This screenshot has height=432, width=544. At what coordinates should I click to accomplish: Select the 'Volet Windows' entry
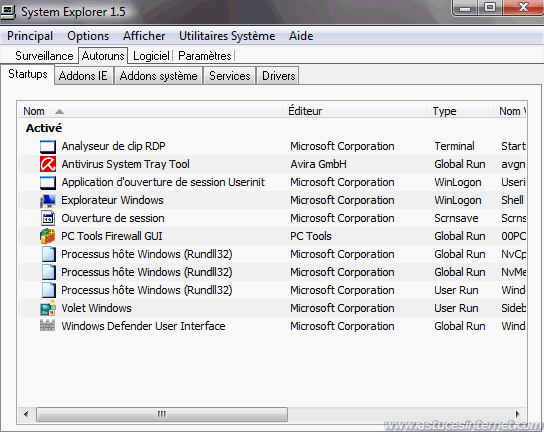96,308
